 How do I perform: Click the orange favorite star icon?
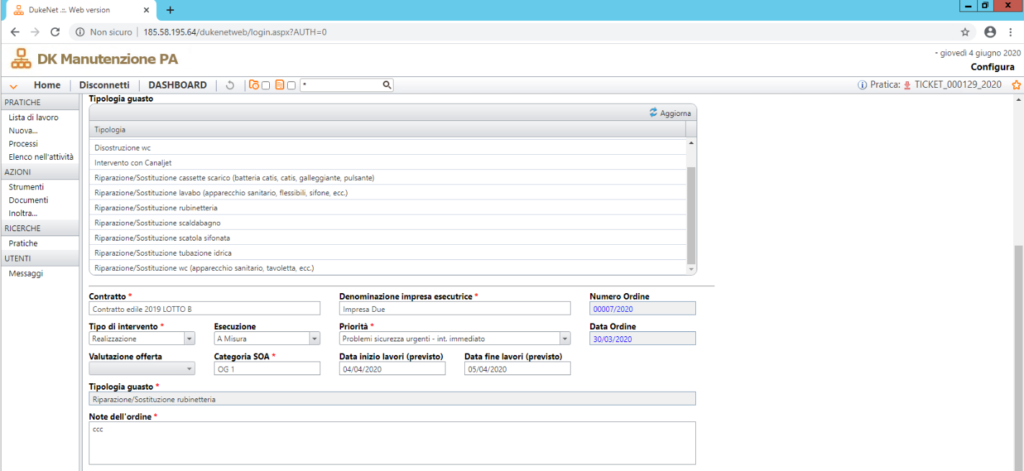coord(1016,85)
